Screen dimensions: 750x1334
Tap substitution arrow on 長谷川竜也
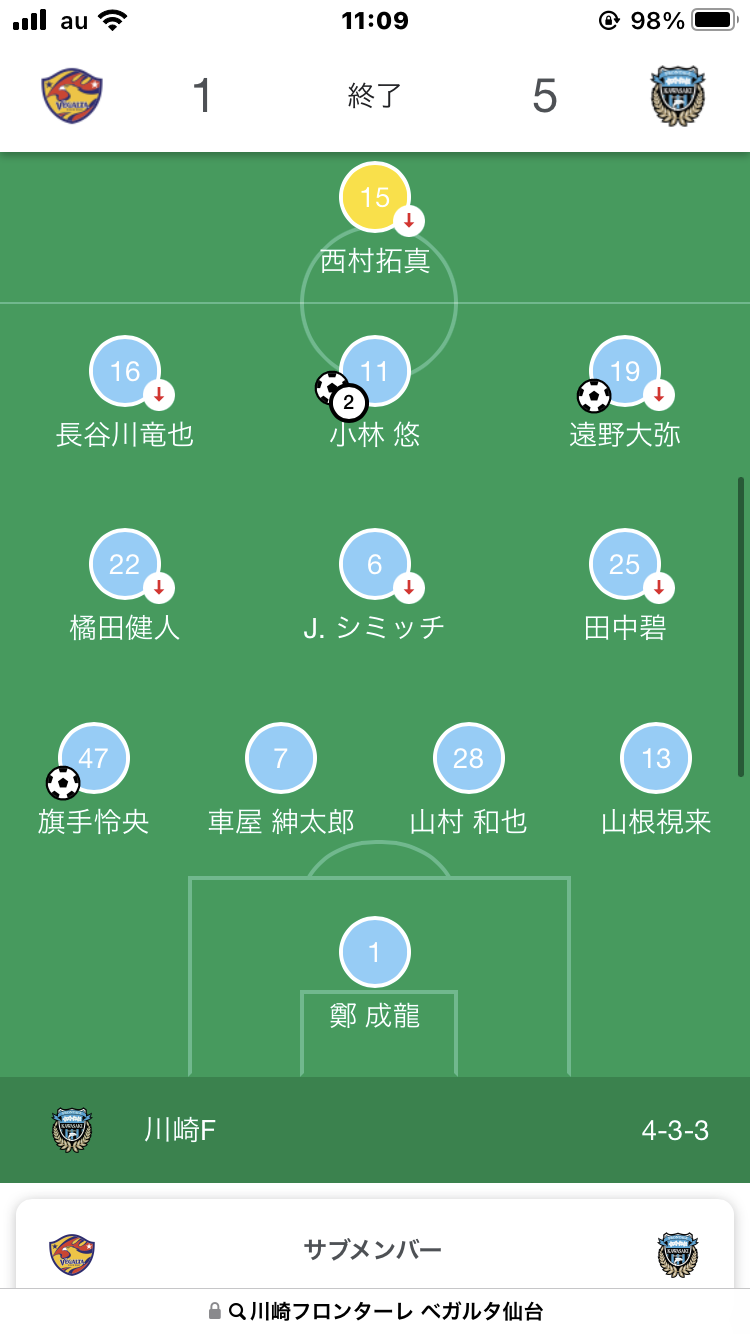pyautogui.click(x=158, y=394)
